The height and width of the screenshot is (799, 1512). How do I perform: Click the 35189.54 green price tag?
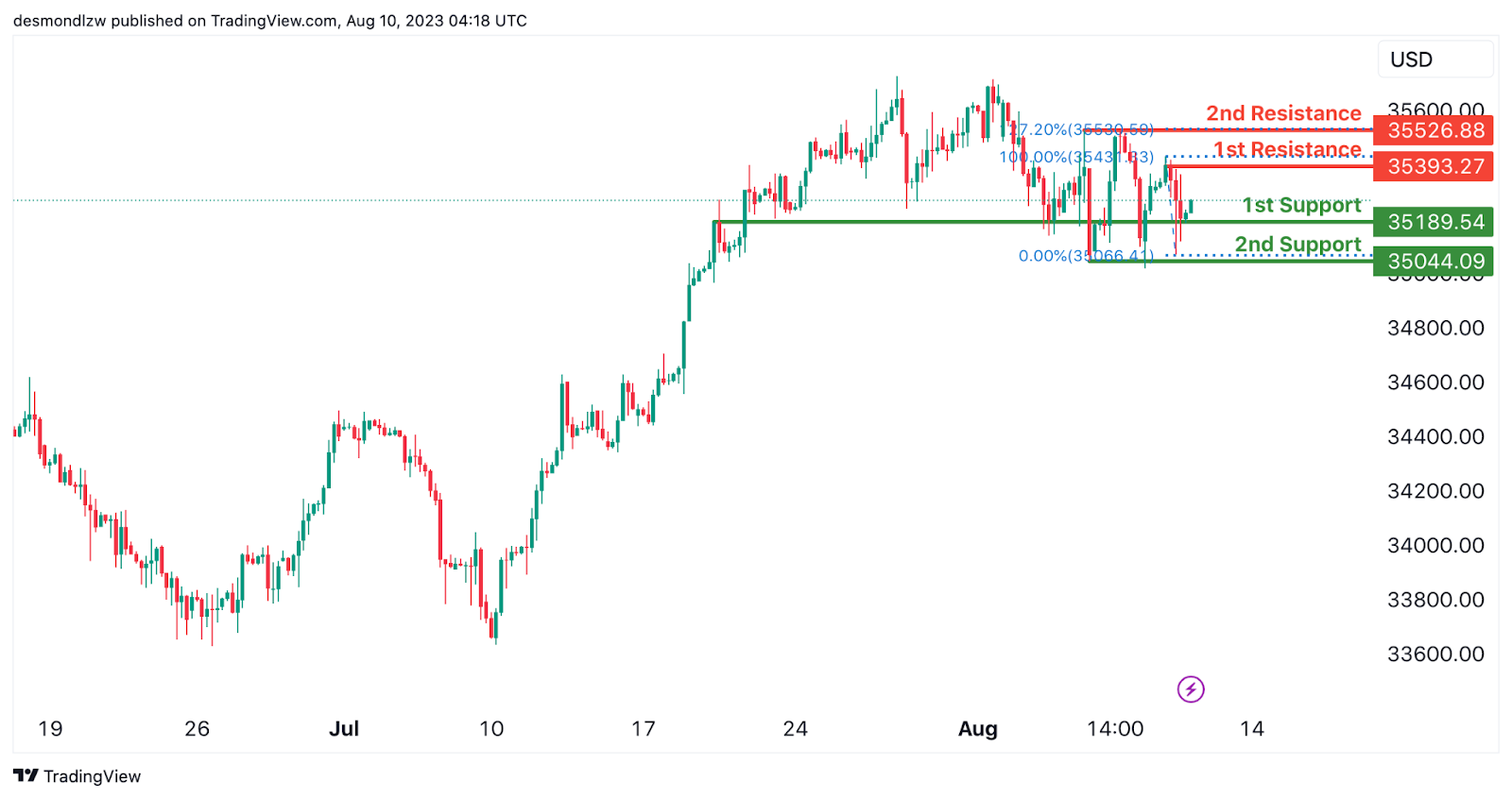click(x=1434, y=222)
